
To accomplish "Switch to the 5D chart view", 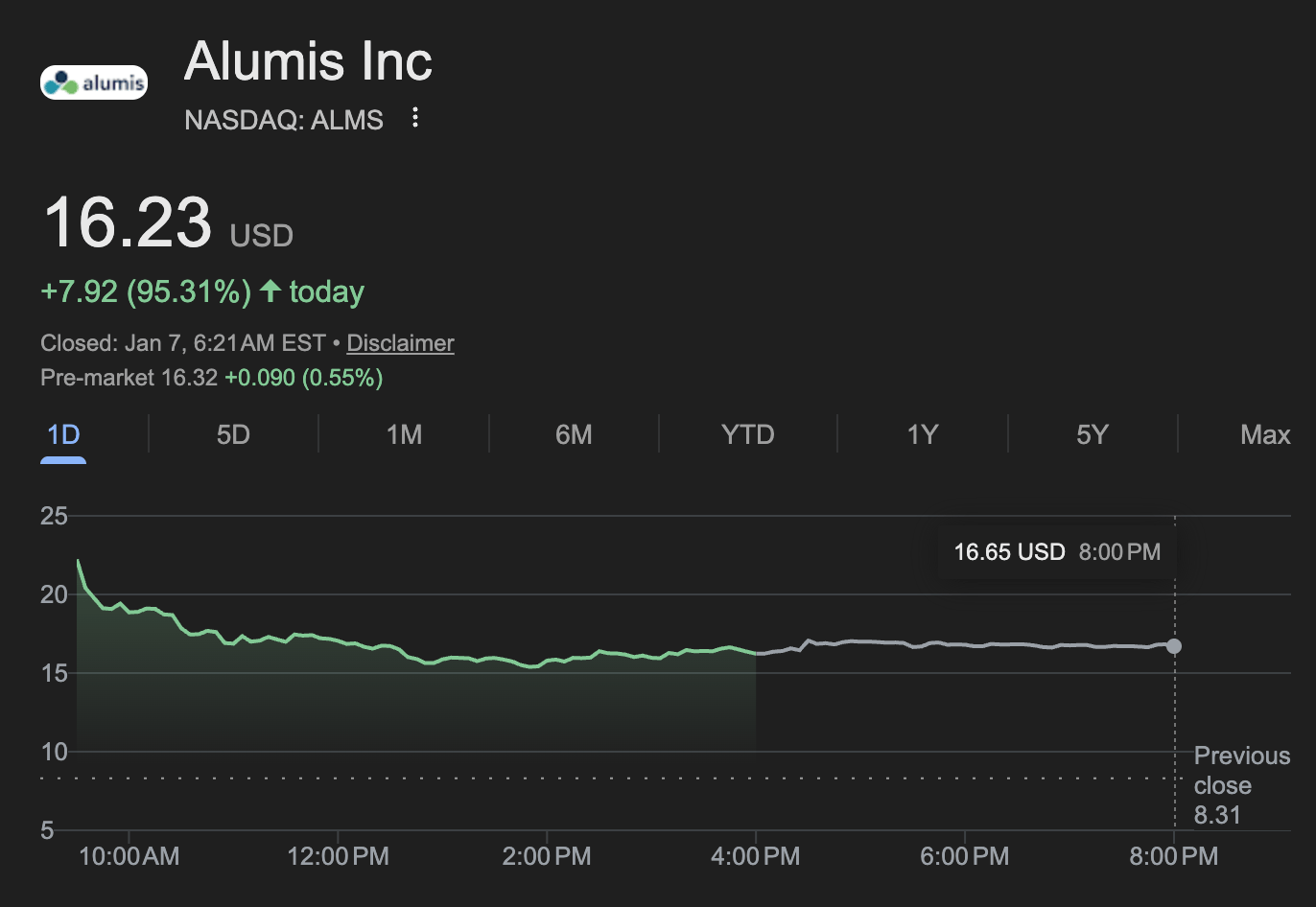I will 233,435.
